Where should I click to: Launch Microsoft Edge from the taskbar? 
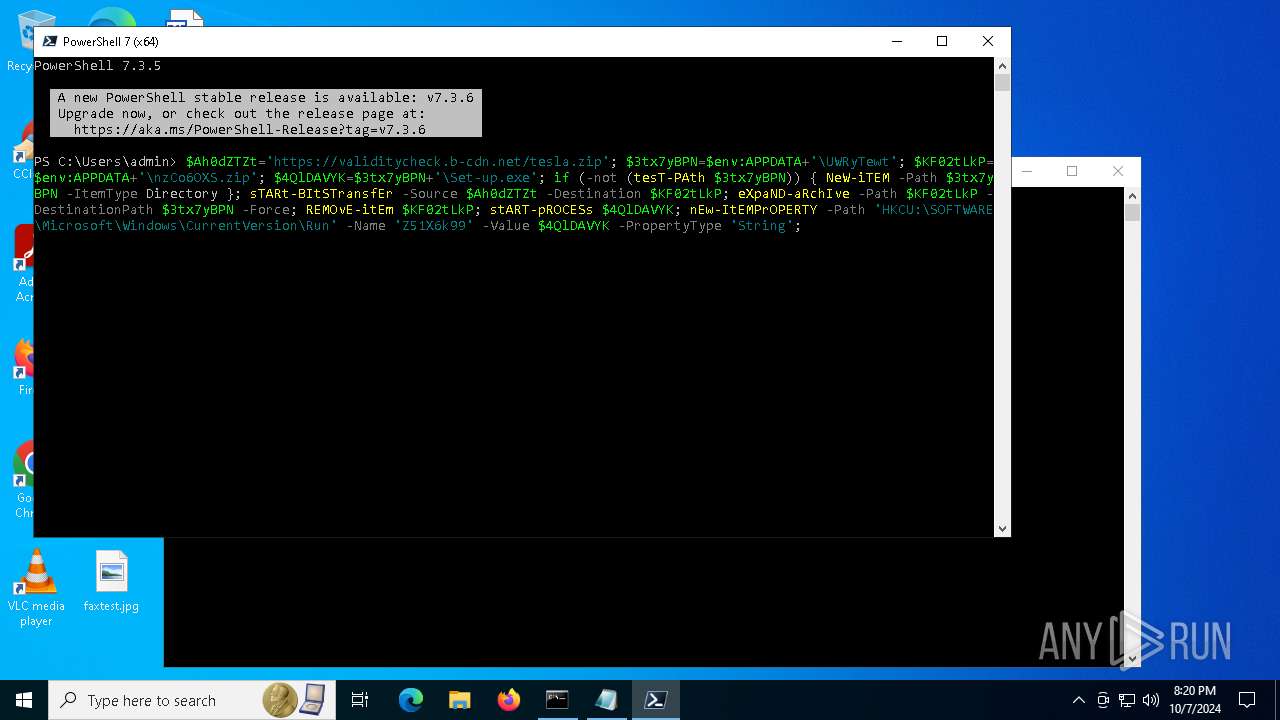click(411, 700)
